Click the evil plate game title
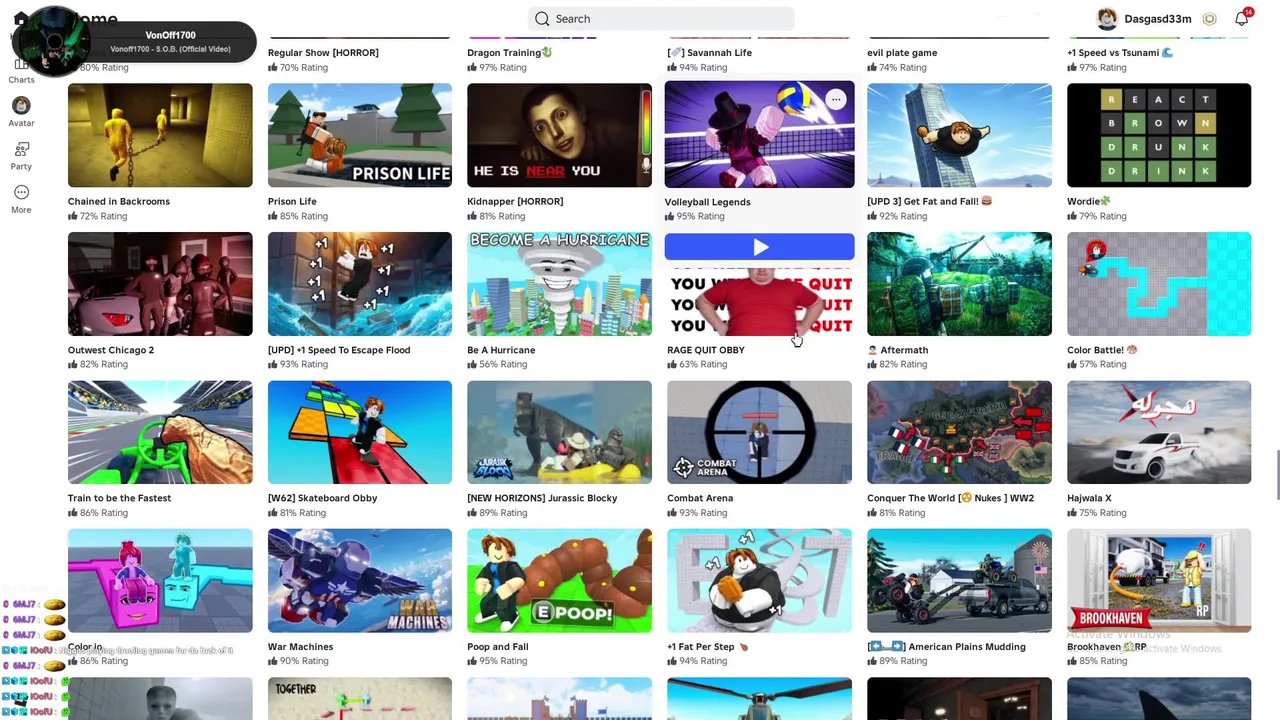Screen dimensions: 1280x720 902,53
